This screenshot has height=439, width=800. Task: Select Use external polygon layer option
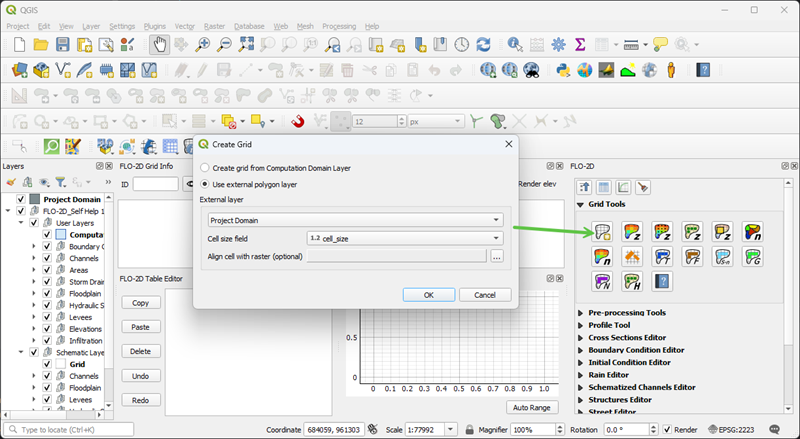(206, 184)
